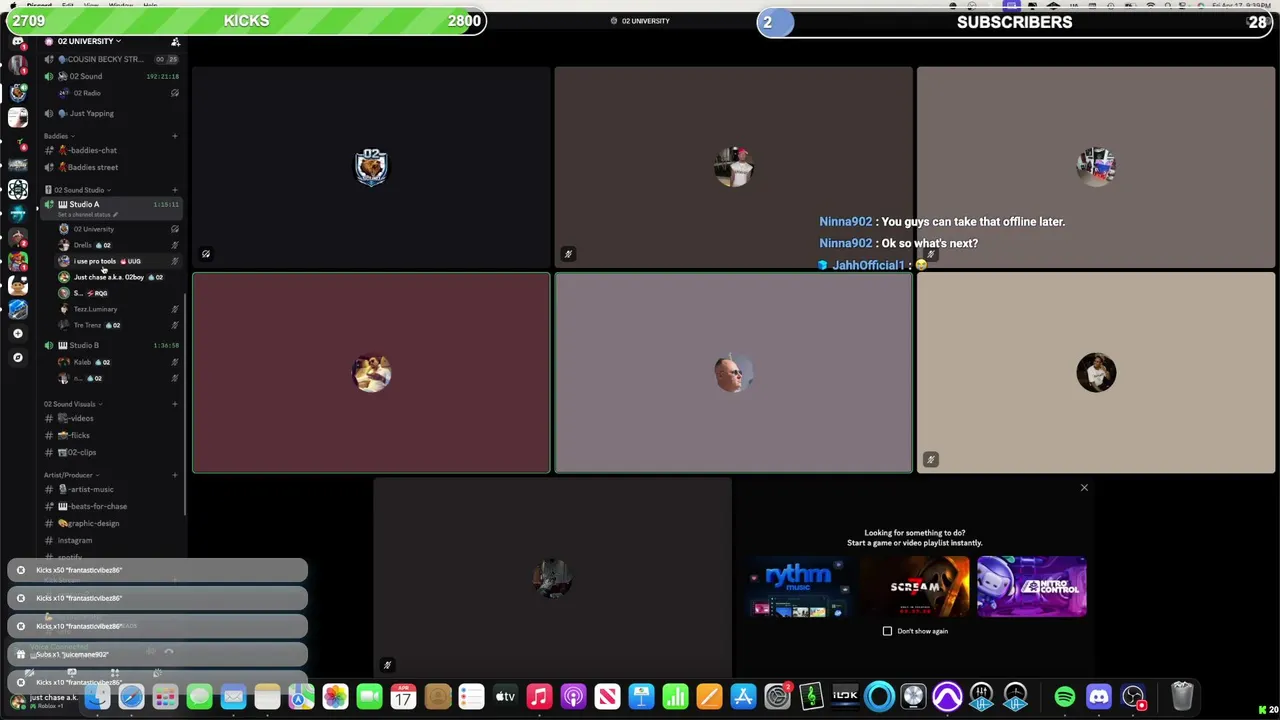Screen dimensions: 1280x720
Task: Open the graphic-design text channel
Action: coord(94,523)
